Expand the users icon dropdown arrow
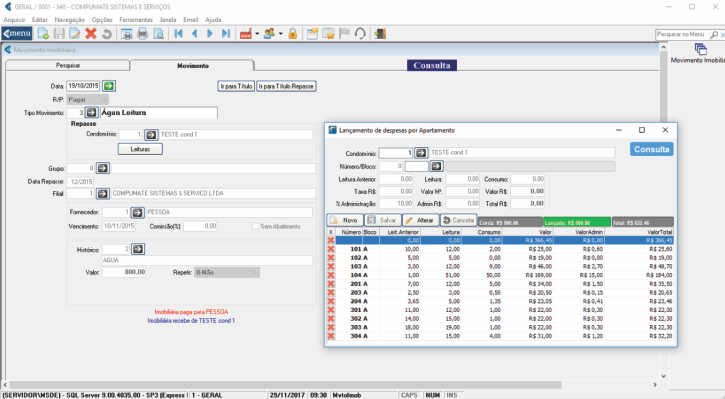The width and height of the screenshot is (725, 399). 281,34
